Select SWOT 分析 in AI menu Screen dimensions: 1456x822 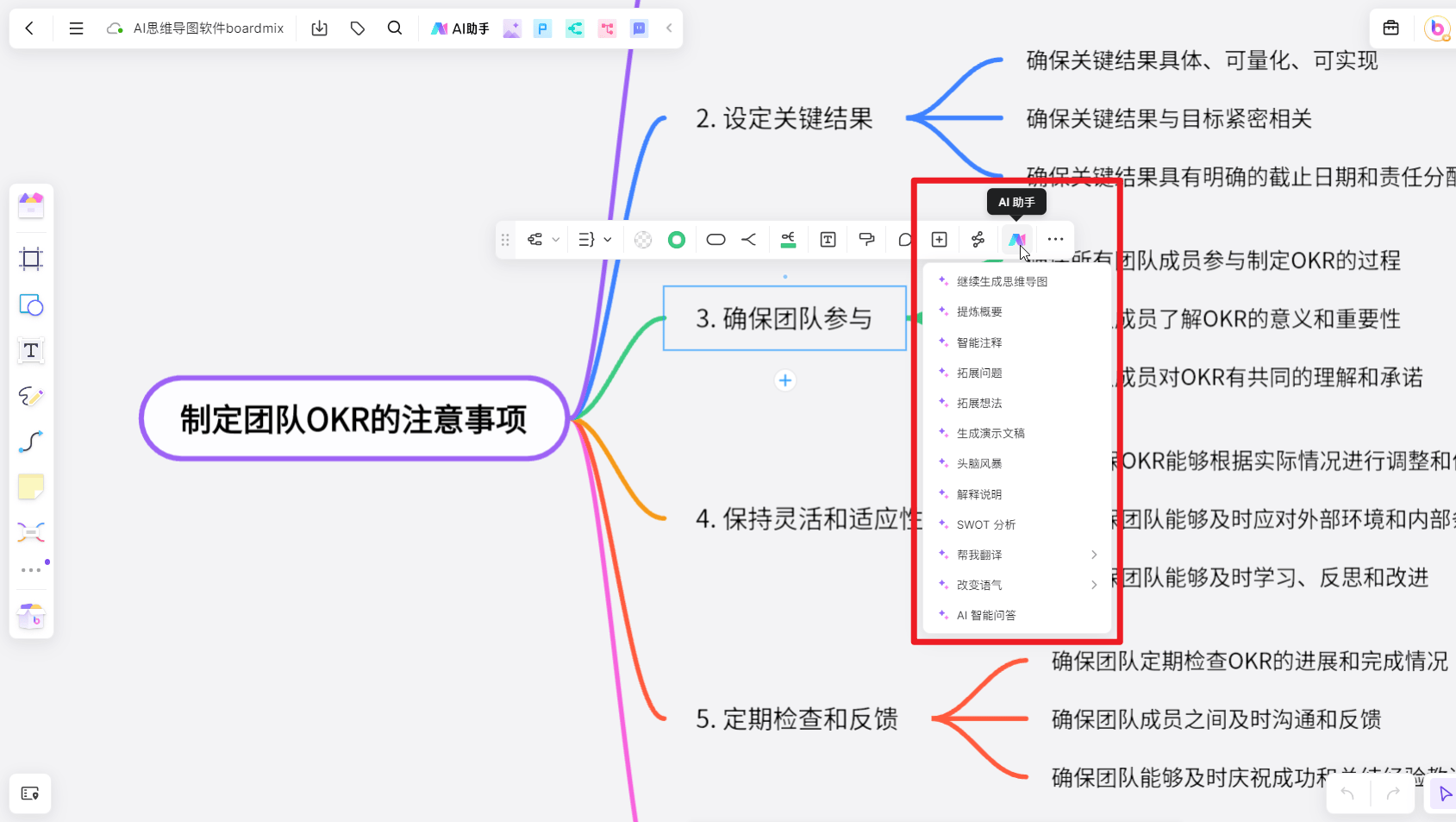coord(985,524)
